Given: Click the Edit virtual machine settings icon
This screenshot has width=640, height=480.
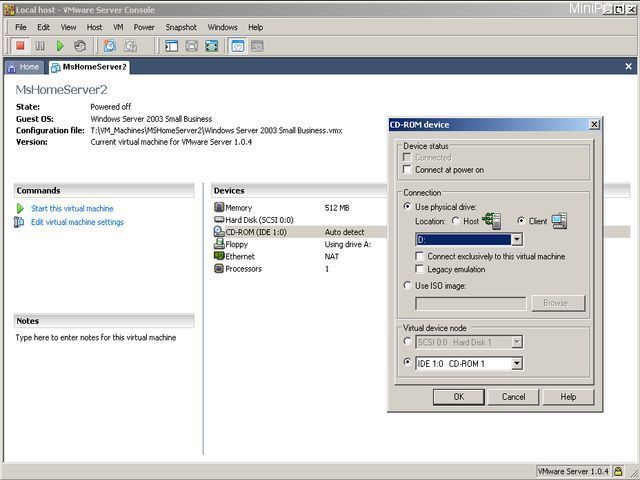Looking at the screenshot, I should [20, 222].
